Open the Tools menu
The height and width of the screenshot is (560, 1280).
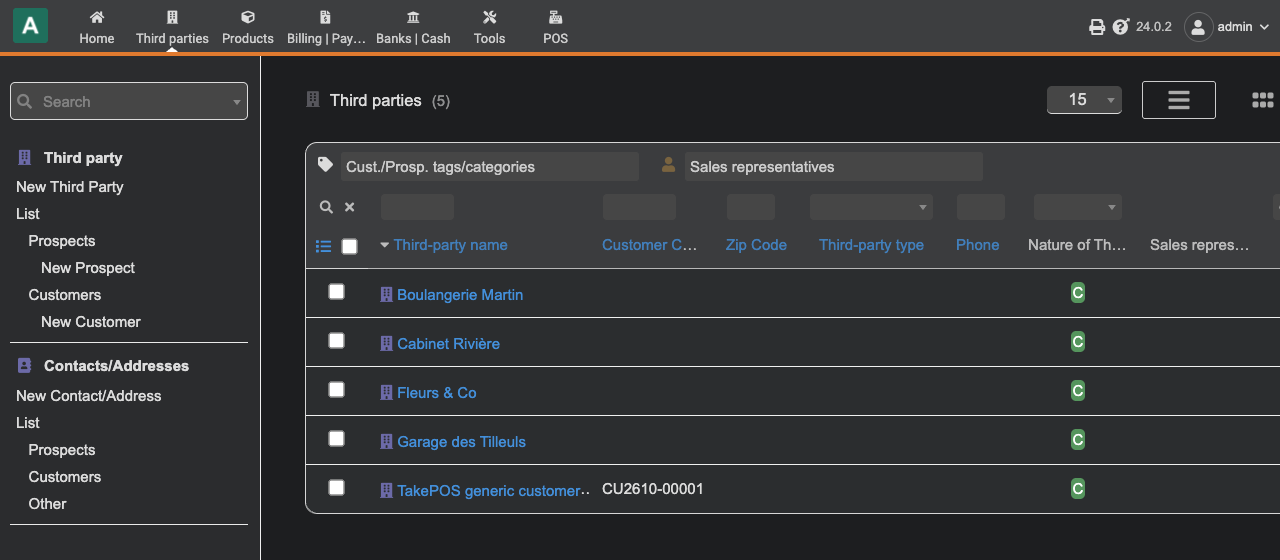pyautogui.click(x=489, y=27)
